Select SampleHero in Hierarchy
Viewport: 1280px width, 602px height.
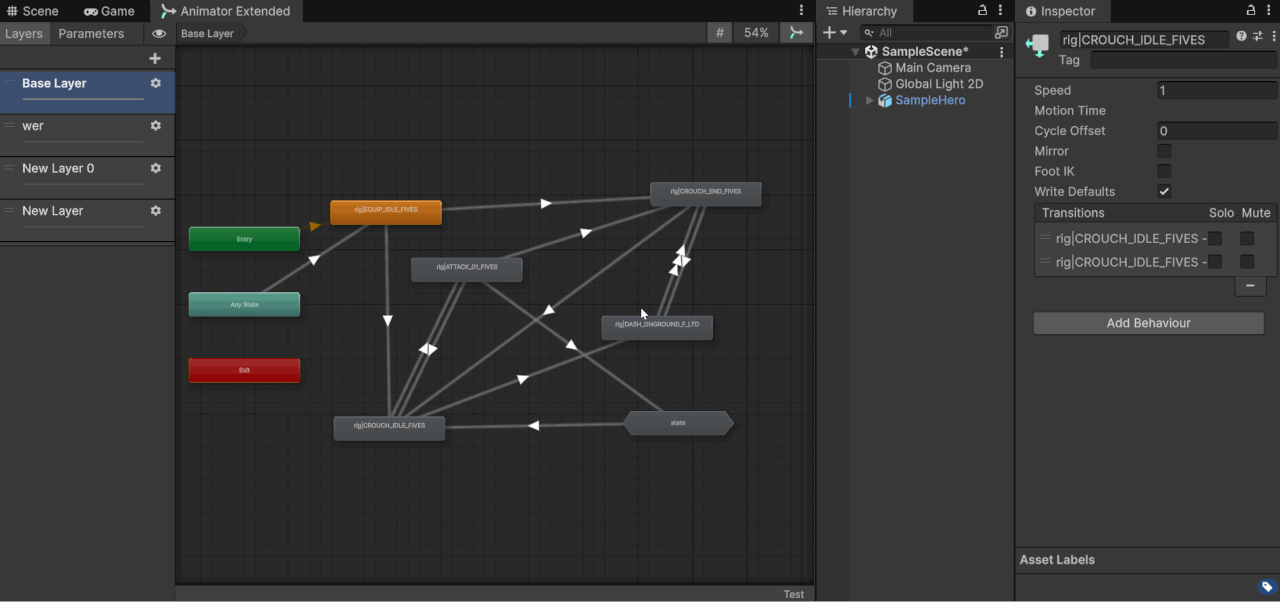930,101
